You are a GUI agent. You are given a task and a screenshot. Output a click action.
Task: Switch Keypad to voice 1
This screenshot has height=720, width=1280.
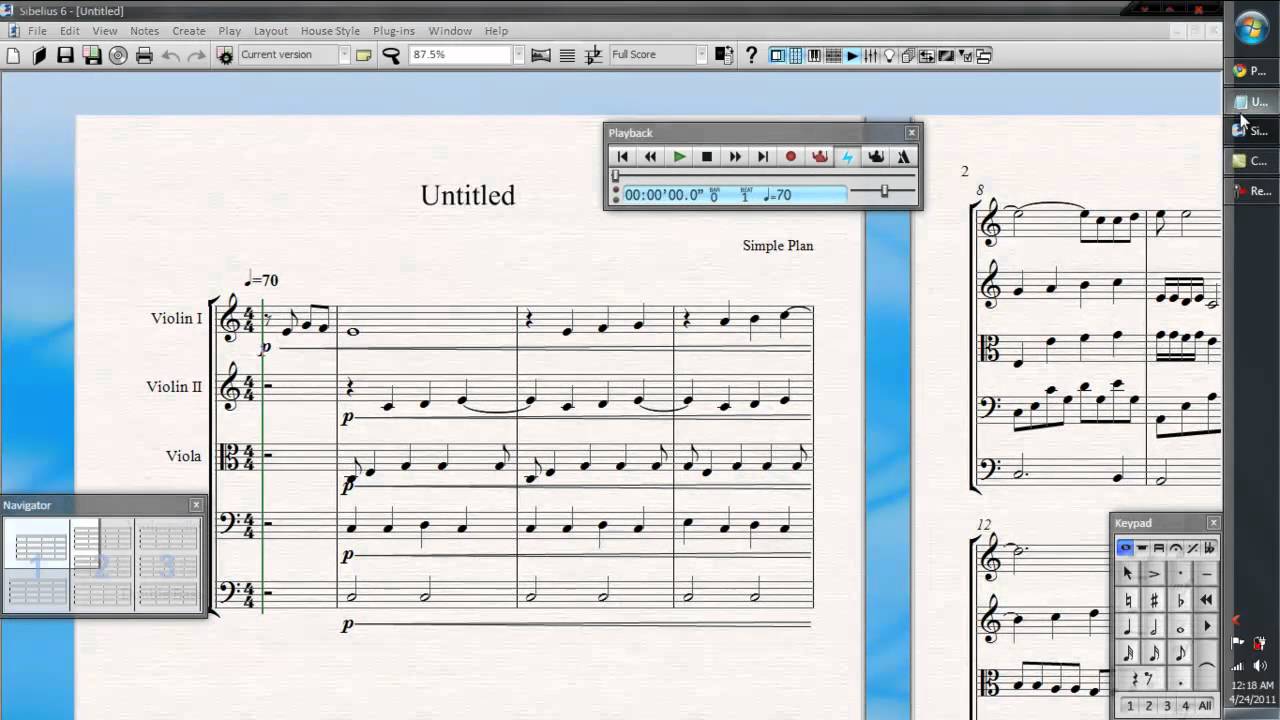click(1130, 705)
